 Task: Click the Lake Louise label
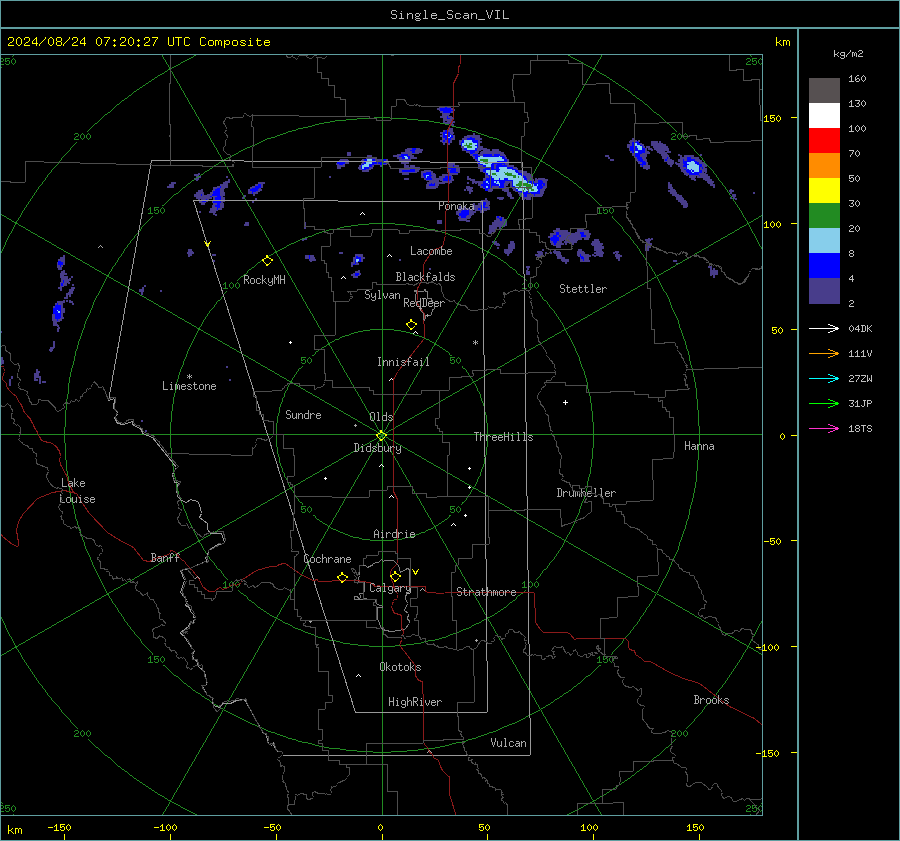click(x=77, y=491)
